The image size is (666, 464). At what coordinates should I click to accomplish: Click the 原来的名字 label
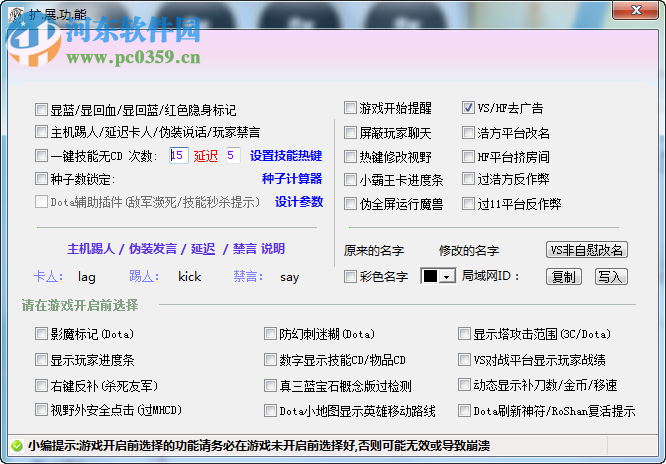click(374, 251)
